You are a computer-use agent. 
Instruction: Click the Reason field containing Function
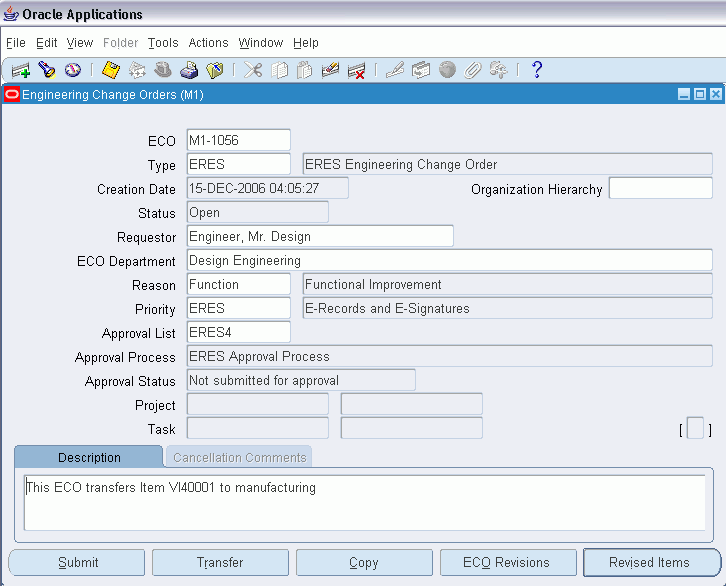pos(238,285)
